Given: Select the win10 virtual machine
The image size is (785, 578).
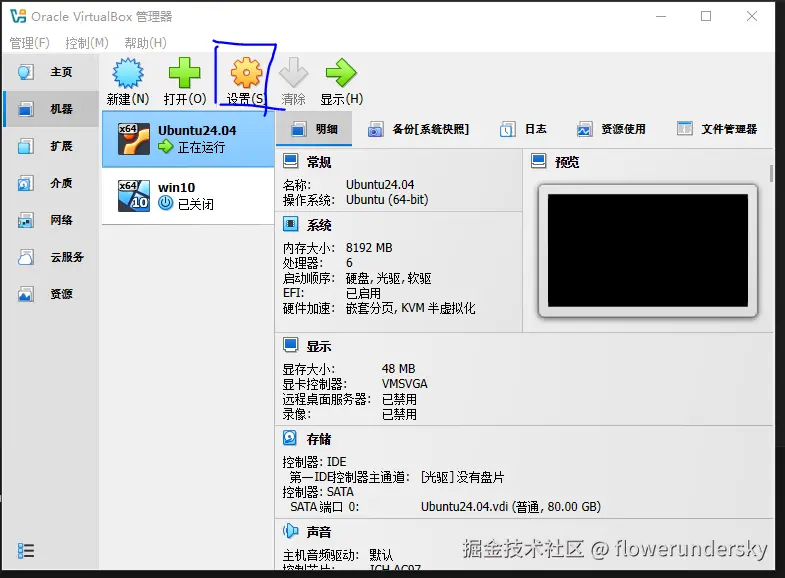Looking at the screenshot, I should point(188,196).
